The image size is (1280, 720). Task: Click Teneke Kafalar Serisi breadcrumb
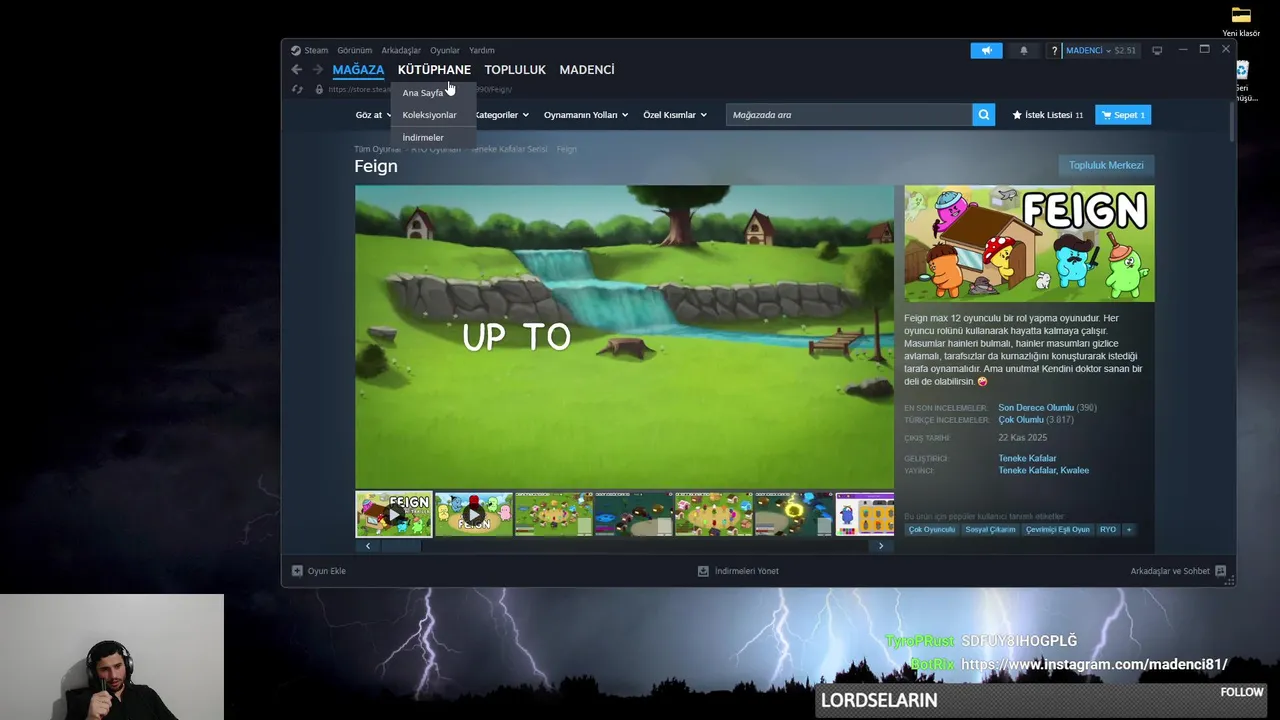coord(509,149)
